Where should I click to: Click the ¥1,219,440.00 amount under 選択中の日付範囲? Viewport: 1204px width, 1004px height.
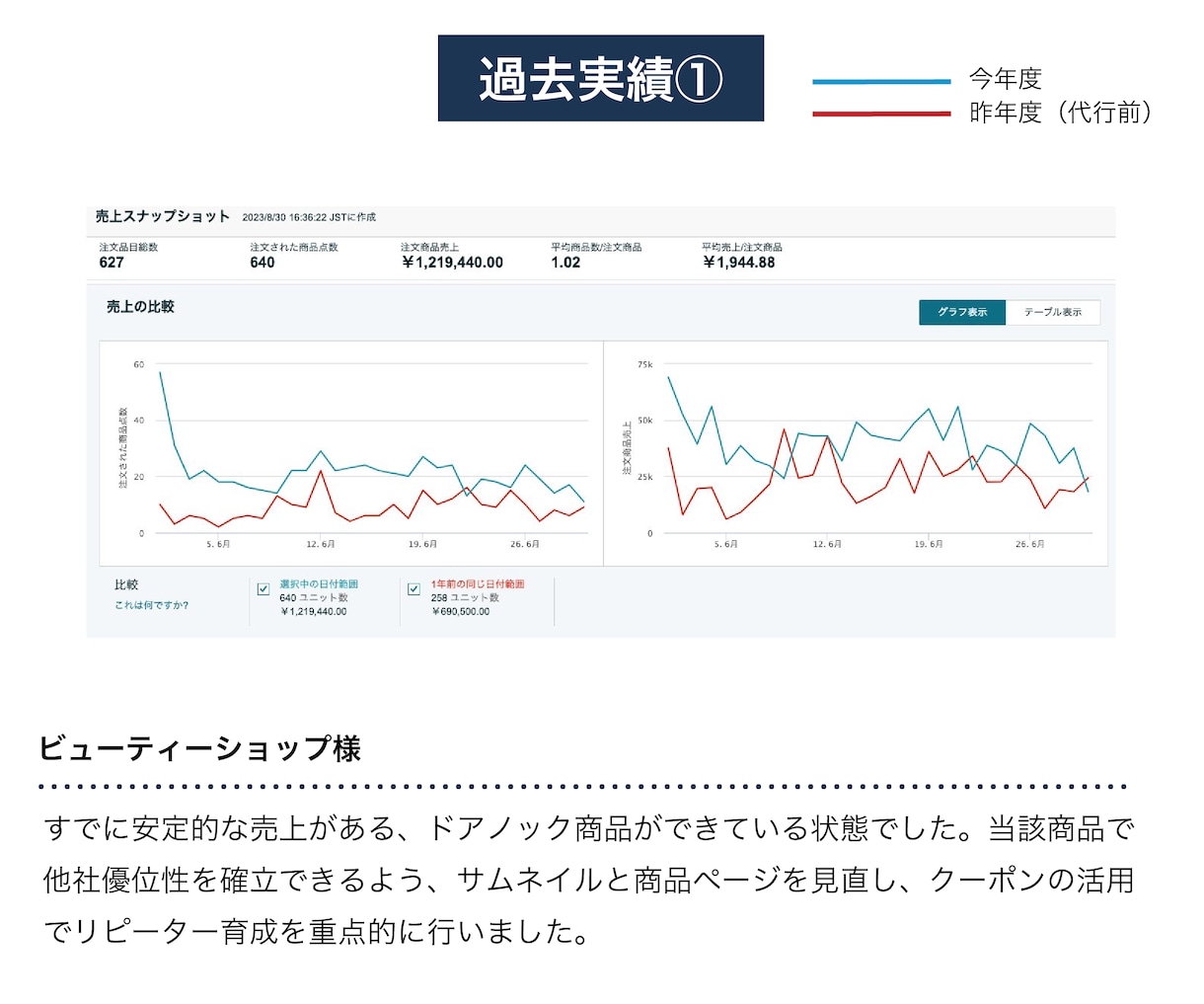point(314,611)
